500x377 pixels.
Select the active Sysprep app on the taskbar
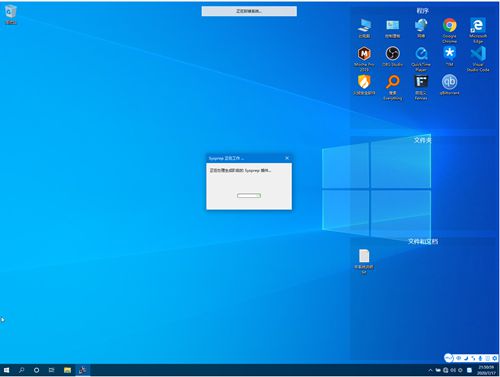tap(82, 370)
